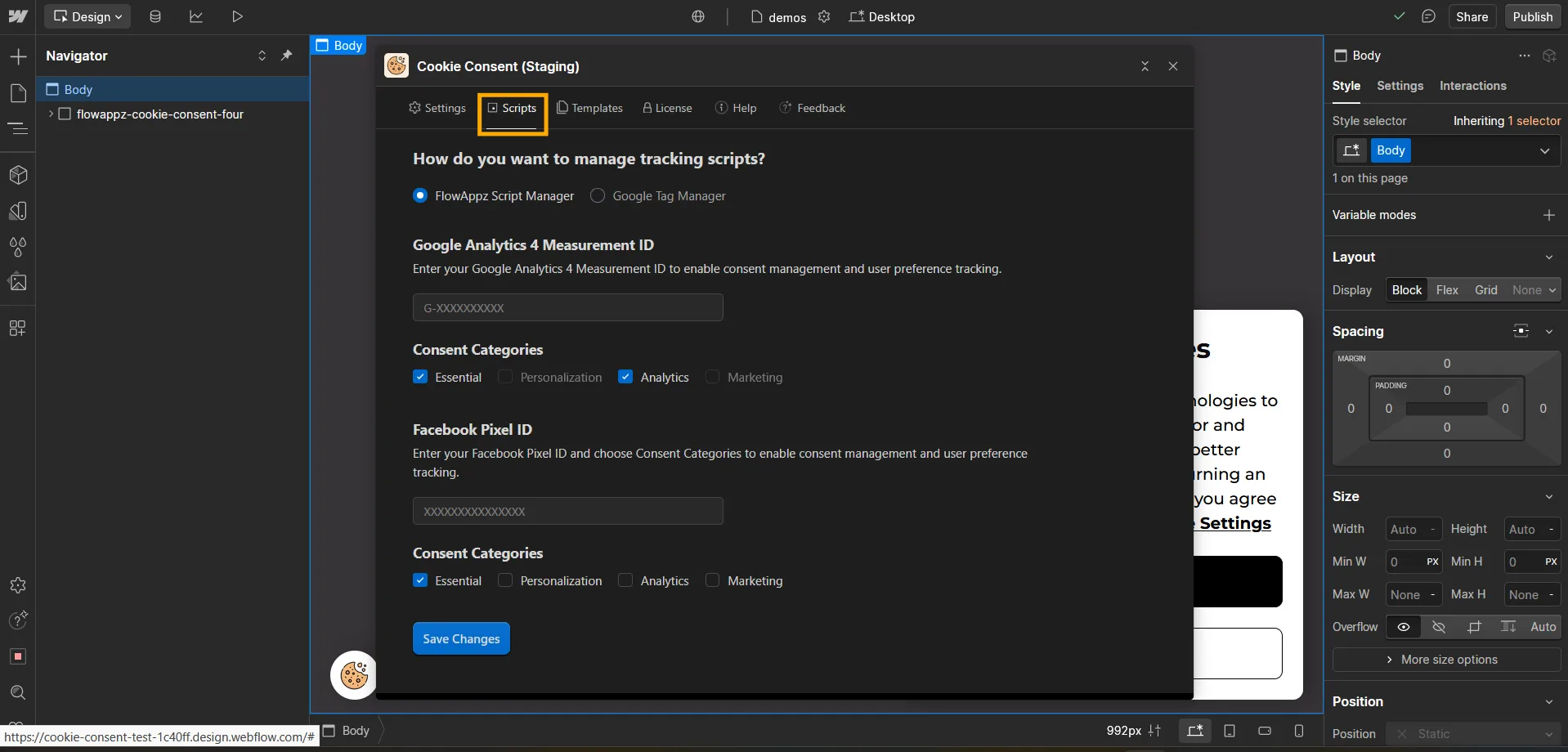Open the Design mode dropdown
Image resolution: width=1568 pixels, height=752 pixels.
tap(87, 16)
